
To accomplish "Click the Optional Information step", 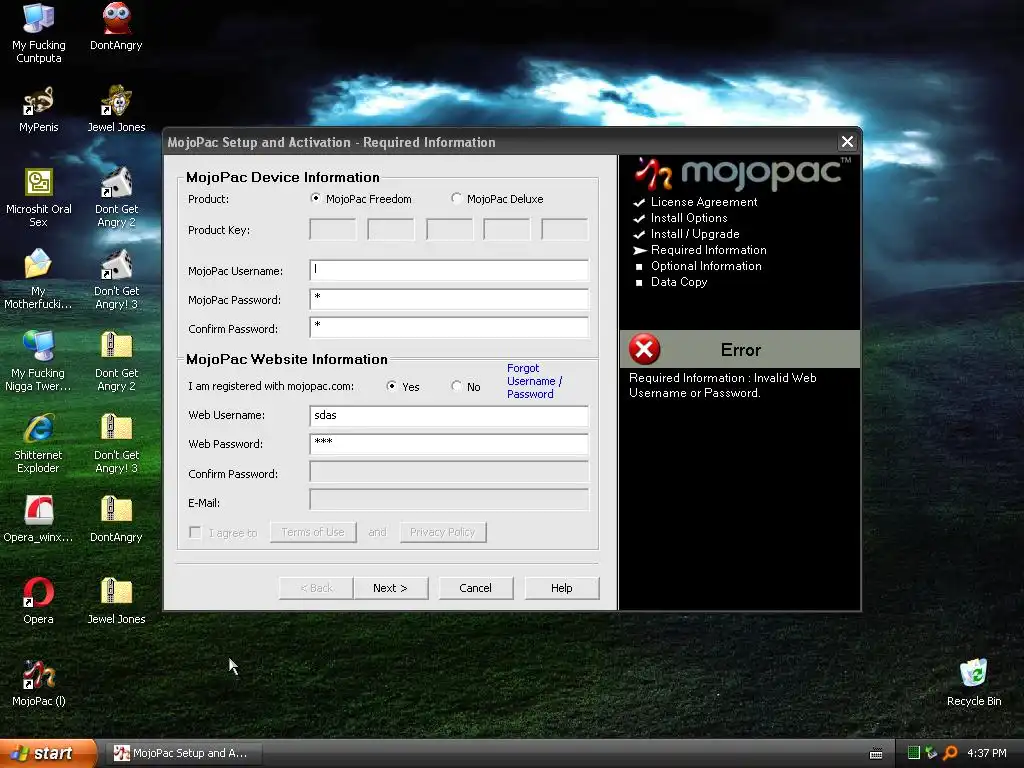I will [x=705, y=266].
